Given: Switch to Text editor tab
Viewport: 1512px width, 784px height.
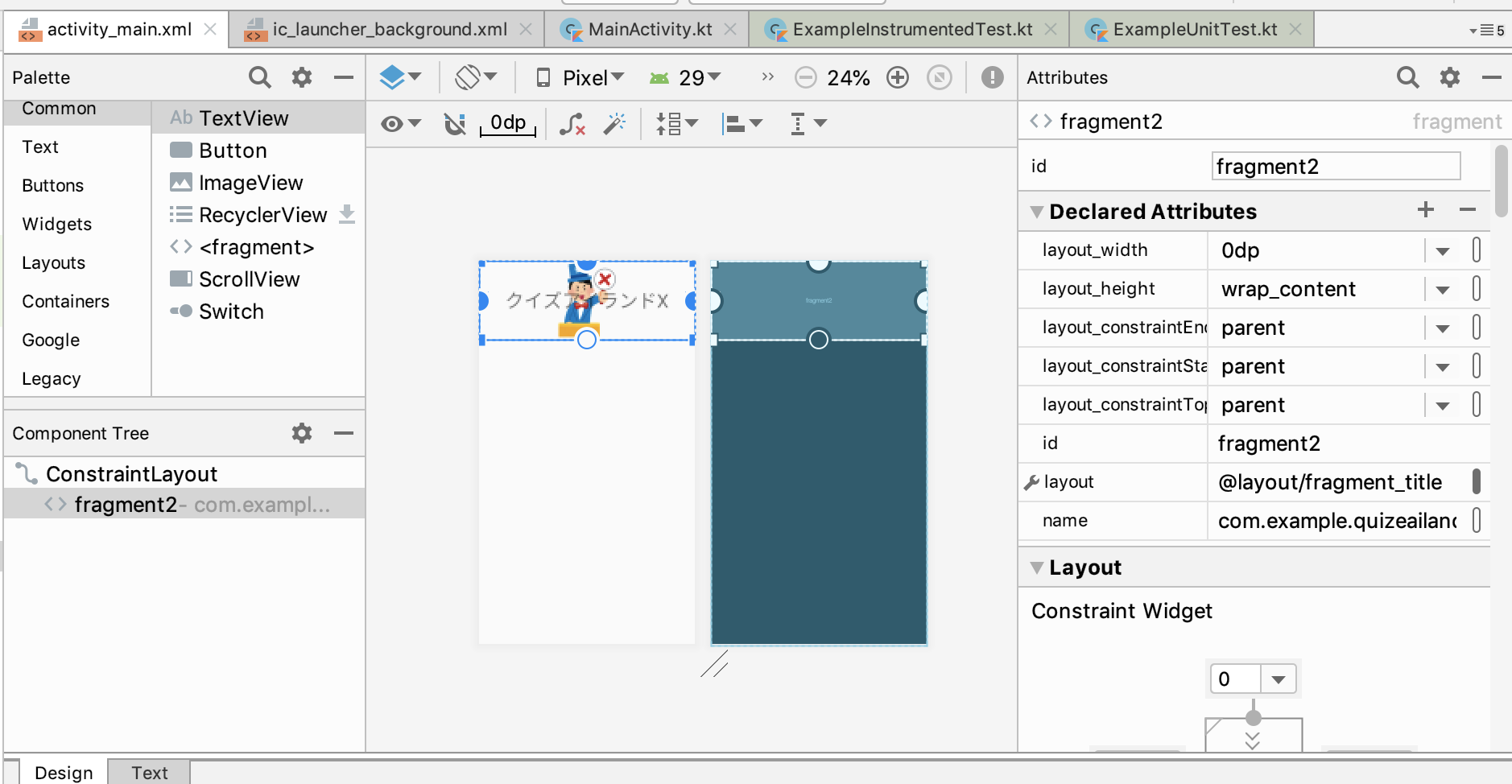Looking at the screenshot, I should point(150,773).
